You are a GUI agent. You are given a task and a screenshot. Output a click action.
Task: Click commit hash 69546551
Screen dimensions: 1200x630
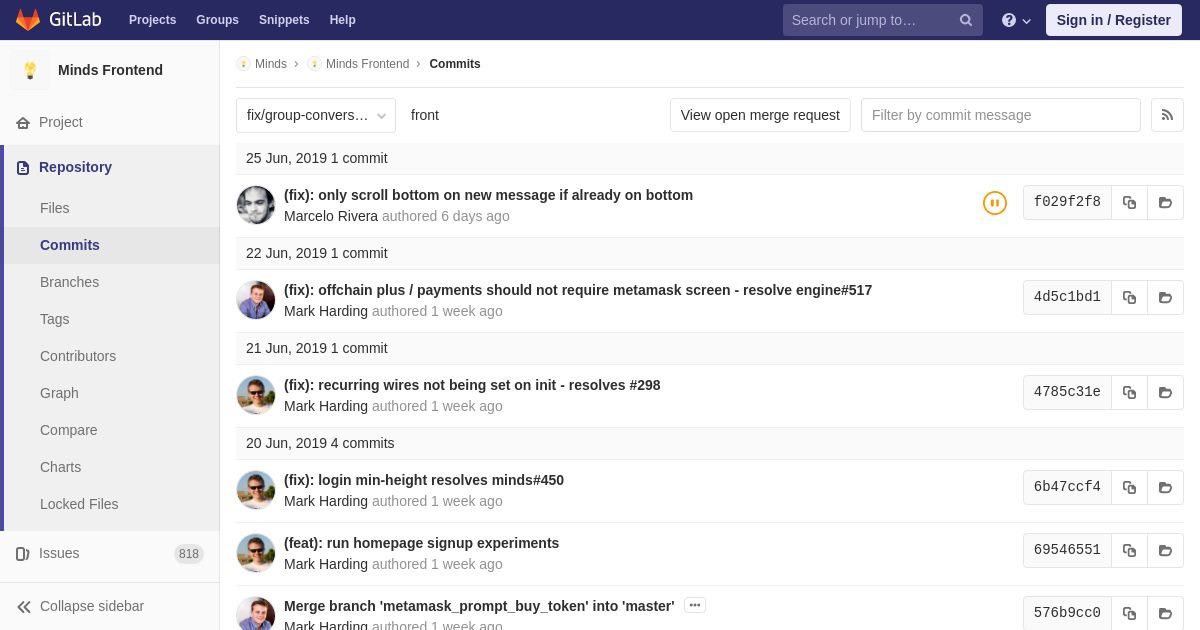(1067, 551)
